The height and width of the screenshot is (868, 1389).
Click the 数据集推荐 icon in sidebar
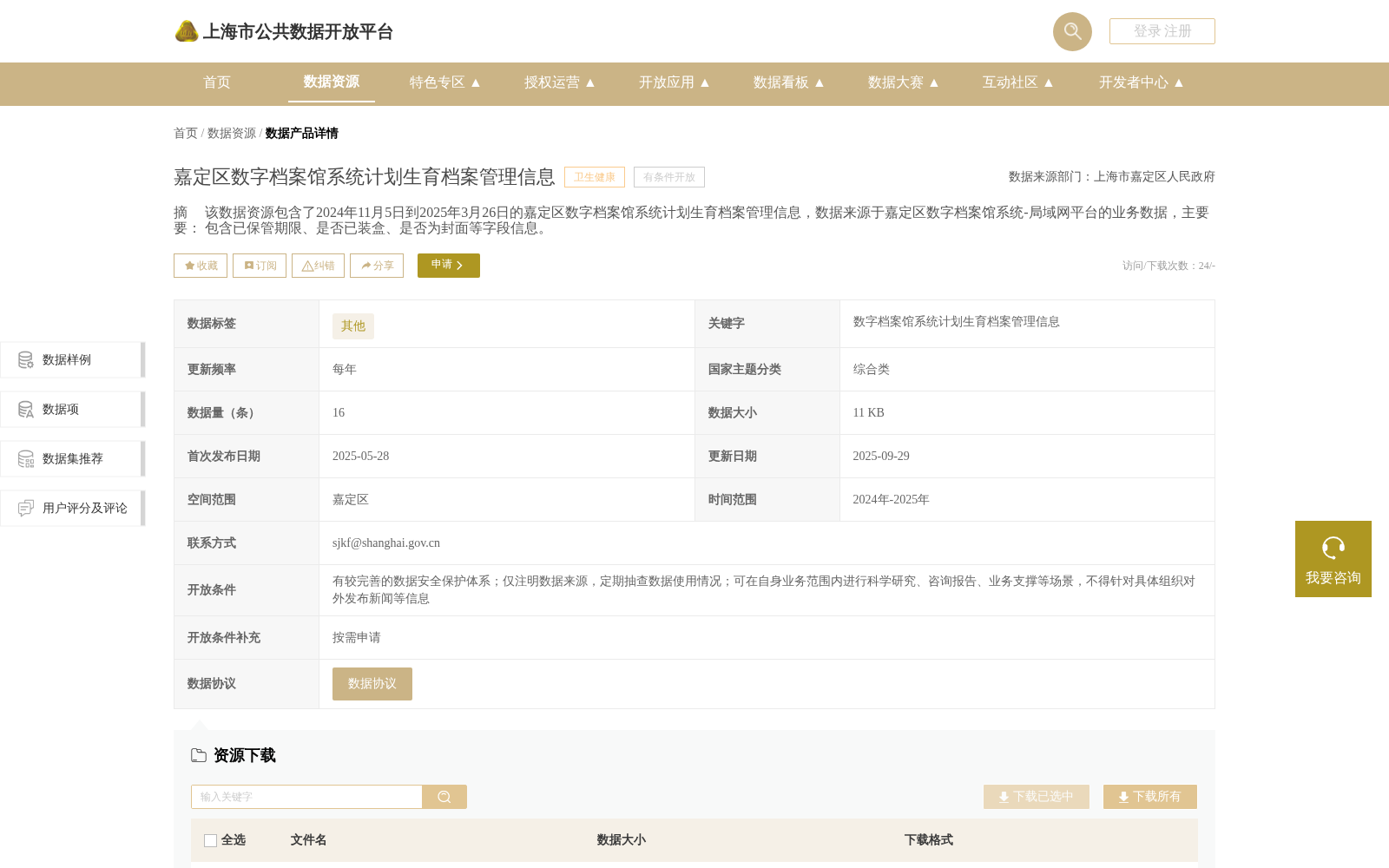pos(26,458)
